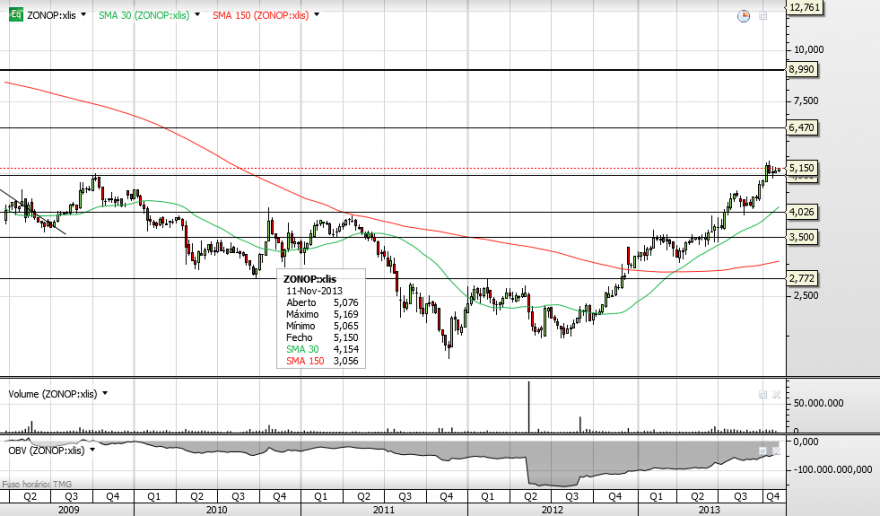Click the 2011 year on time axis
The width and height of the screenshot is (880, 516).
(x=384, y=509)
